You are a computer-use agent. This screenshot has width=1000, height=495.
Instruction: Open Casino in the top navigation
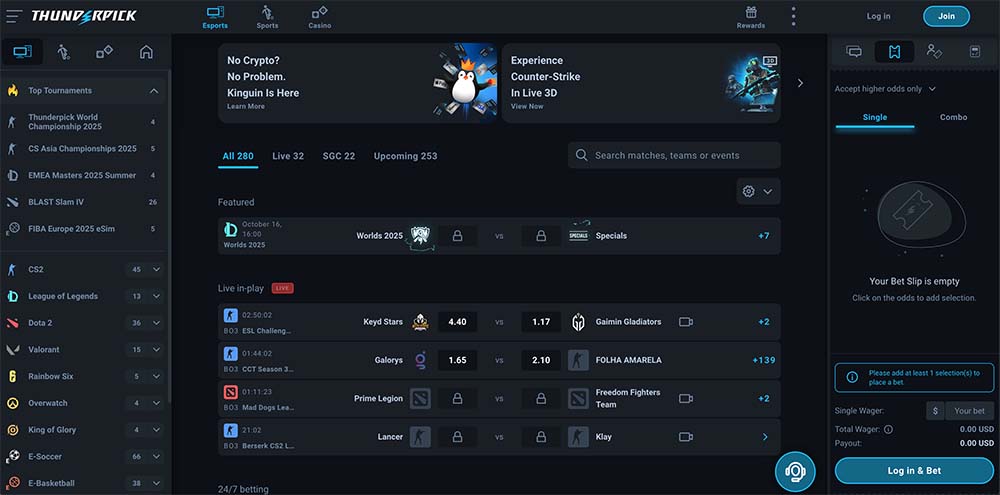click(x=320, y=17)
